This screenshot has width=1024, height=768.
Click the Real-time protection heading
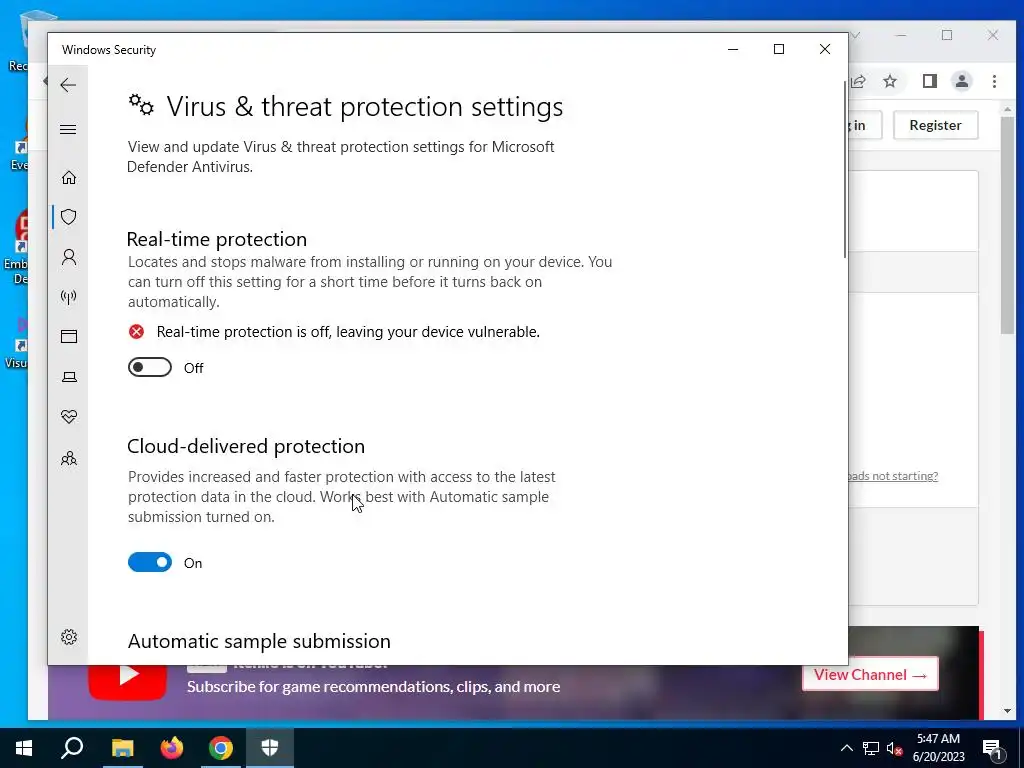217,239
